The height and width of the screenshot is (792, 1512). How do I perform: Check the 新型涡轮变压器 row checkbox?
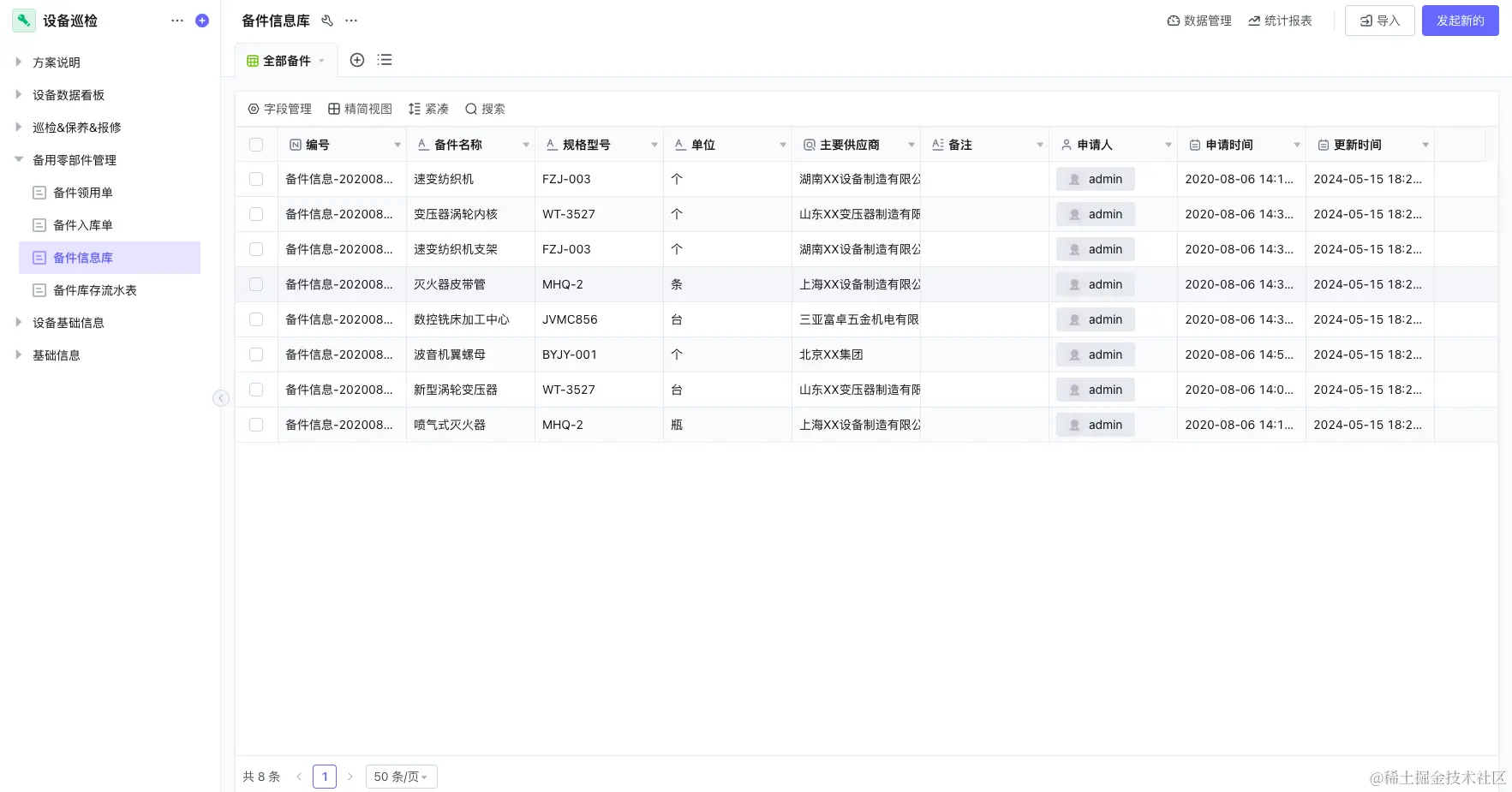[x=256, y=390]
